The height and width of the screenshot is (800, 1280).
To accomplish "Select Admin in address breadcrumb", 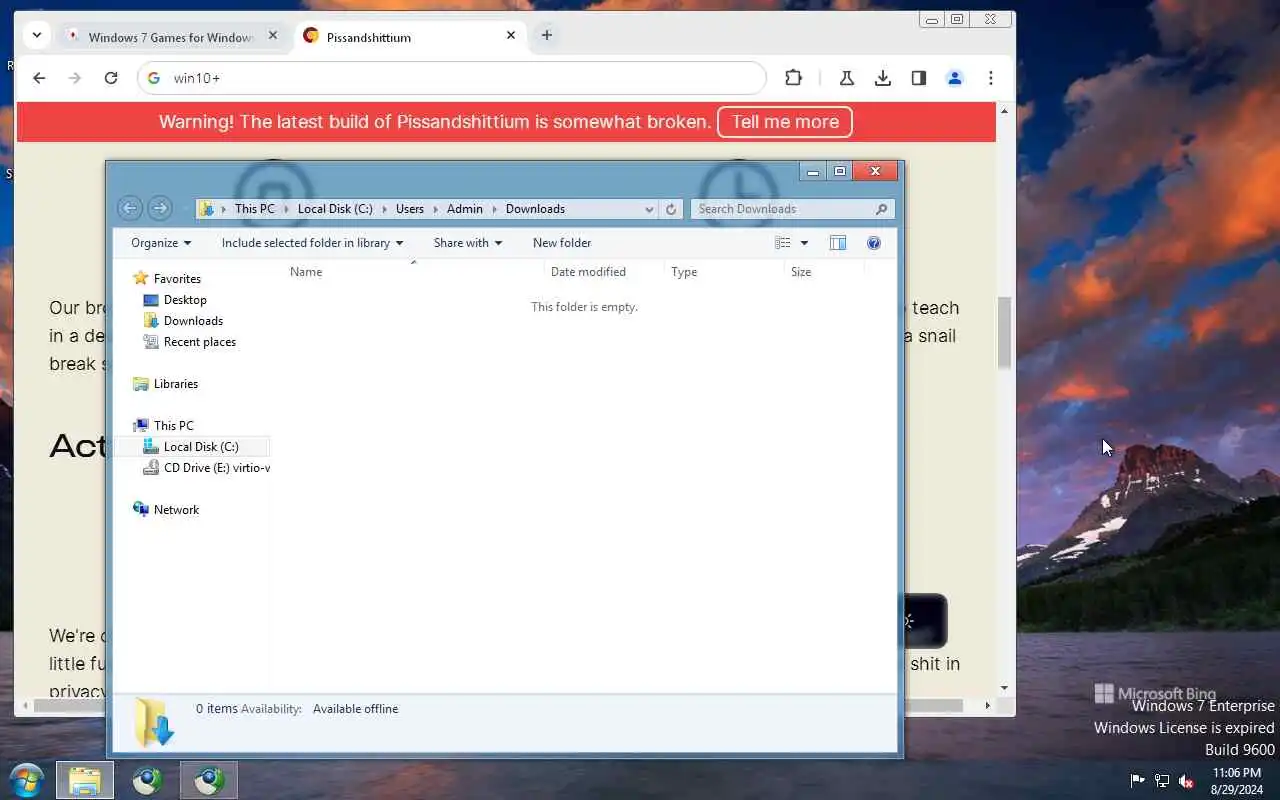I will (x=465, y=209).
